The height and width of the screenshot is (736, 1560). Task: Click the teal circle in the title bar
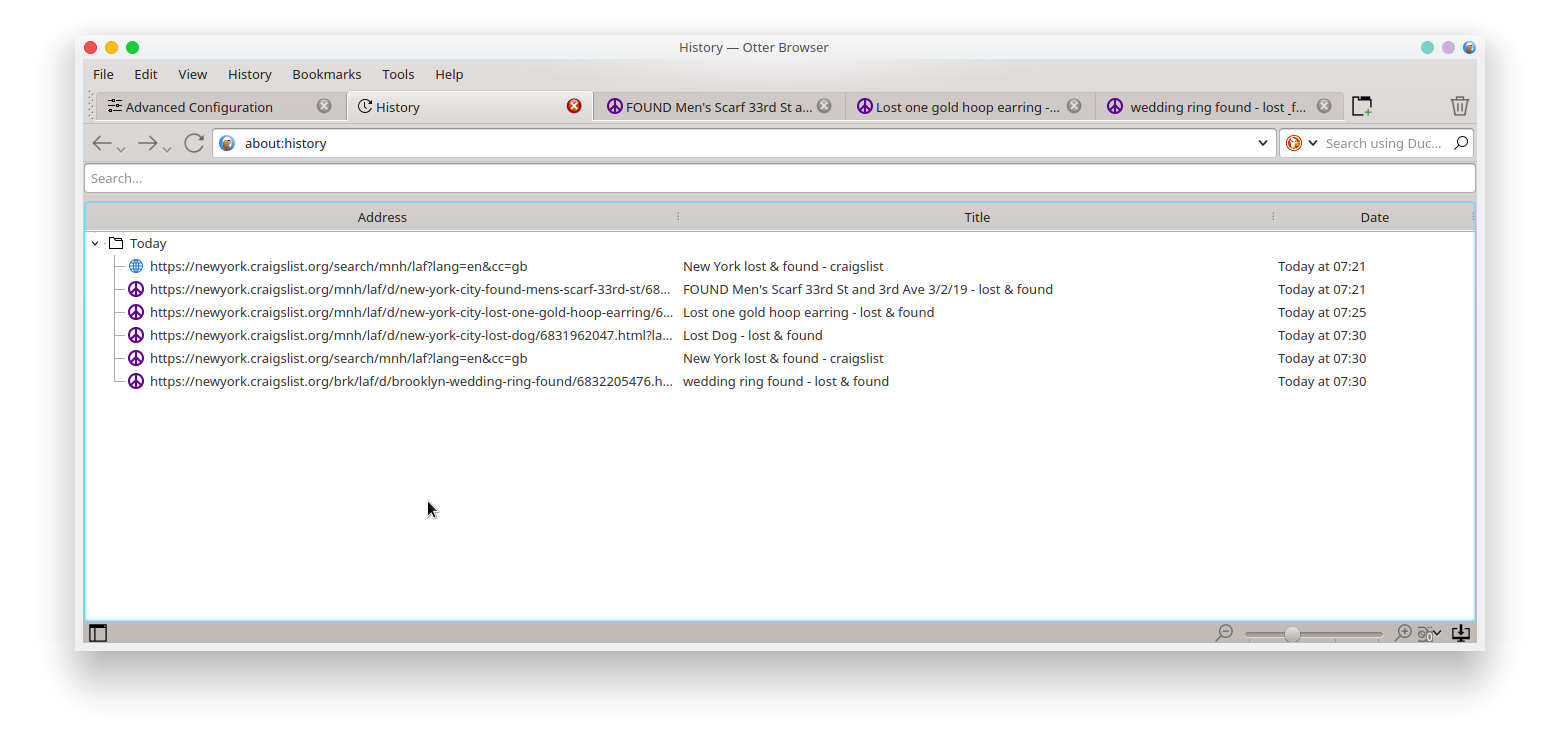1427,47
